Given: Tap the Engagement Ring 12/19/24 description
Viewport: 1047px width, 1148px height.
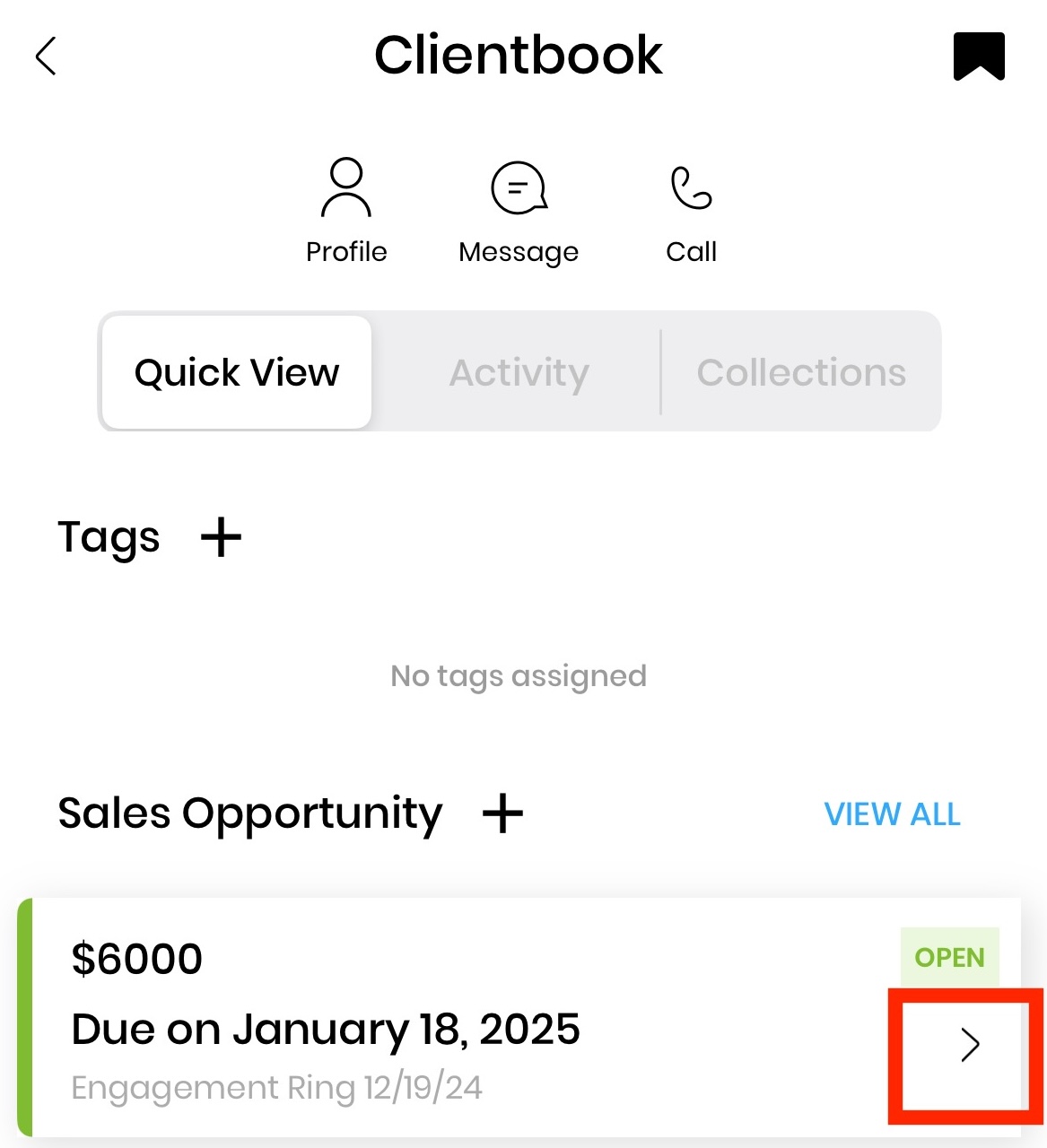Looking at the screenshot, I should click(x=276, y=1088).
